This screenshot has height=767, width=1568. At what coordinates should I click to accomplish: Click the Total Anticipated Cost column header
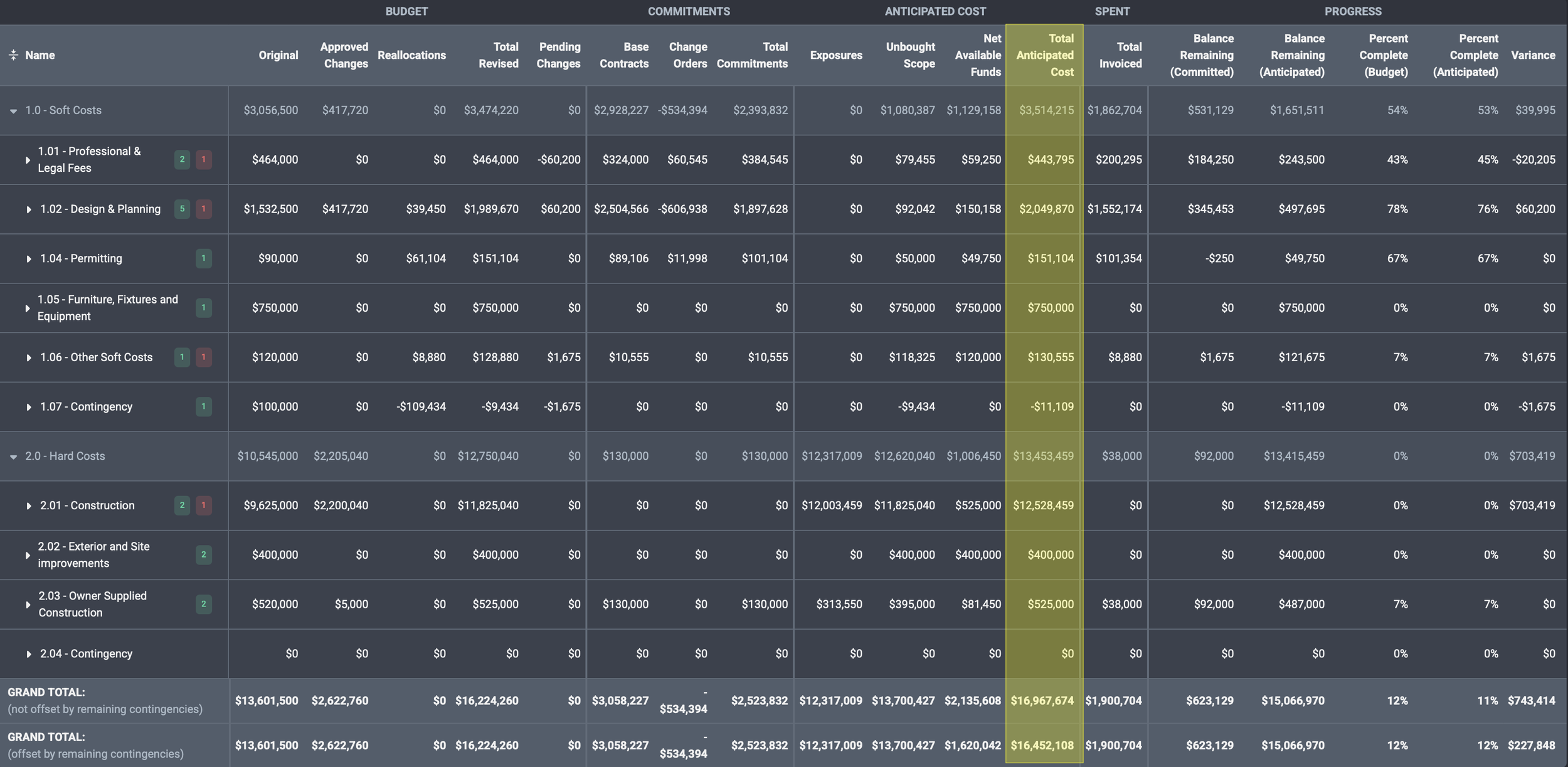(x=1044, y=55)
